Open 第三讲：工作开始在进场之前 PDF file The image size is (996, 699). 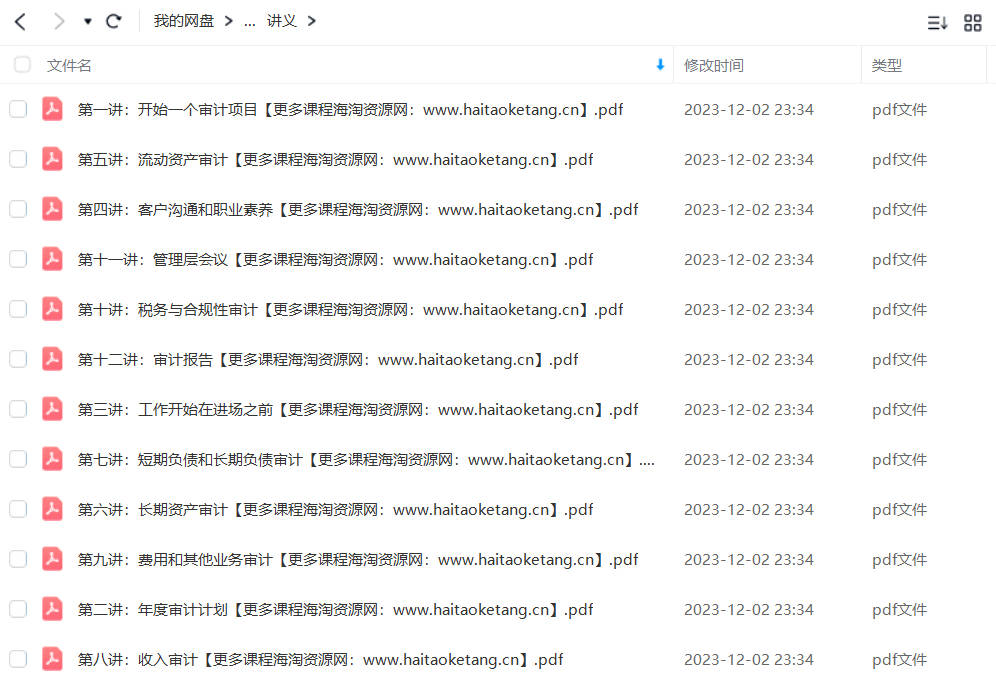tap(358, 409)
